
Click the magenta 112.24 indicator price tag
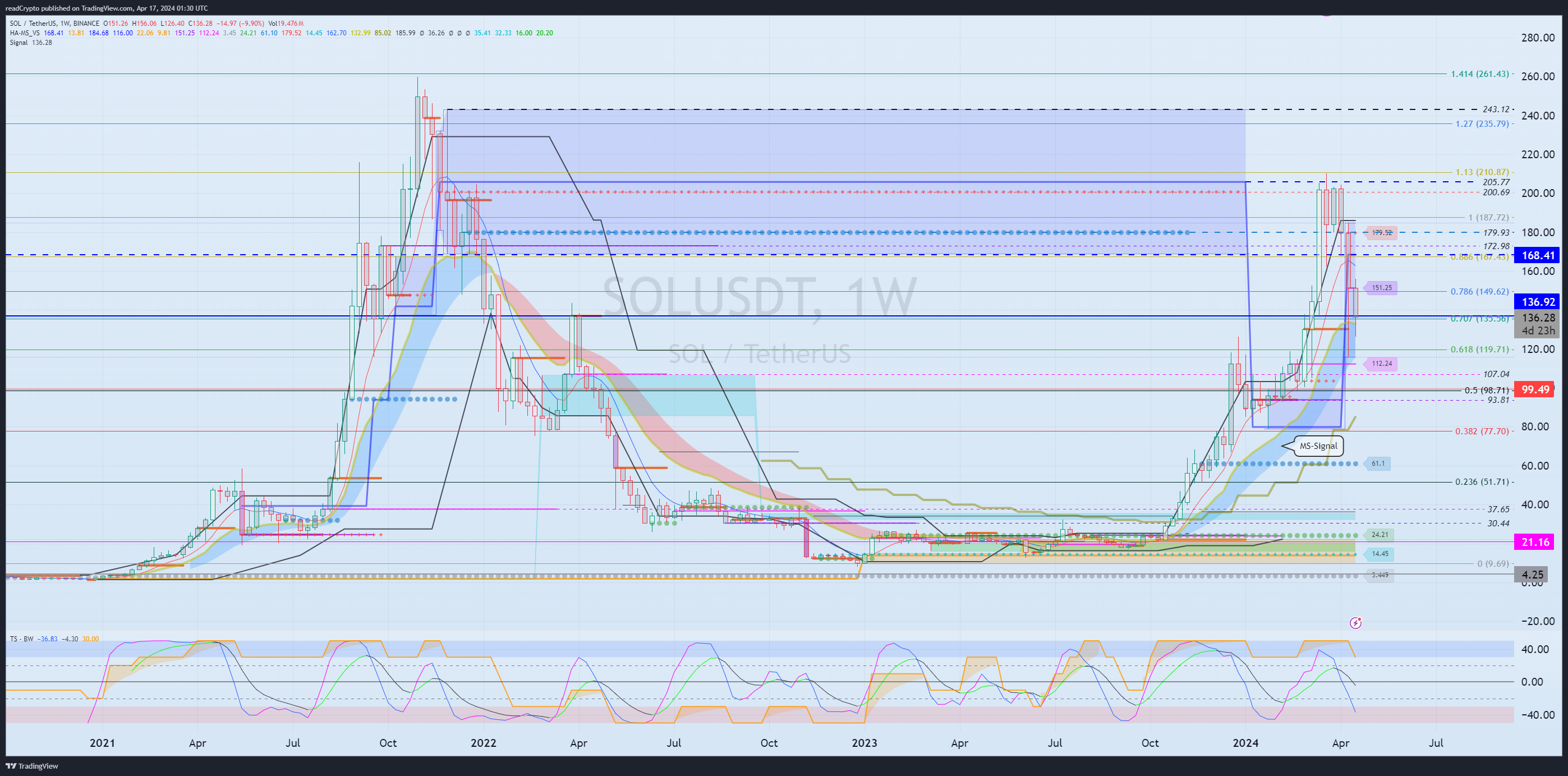[1381, 364]
